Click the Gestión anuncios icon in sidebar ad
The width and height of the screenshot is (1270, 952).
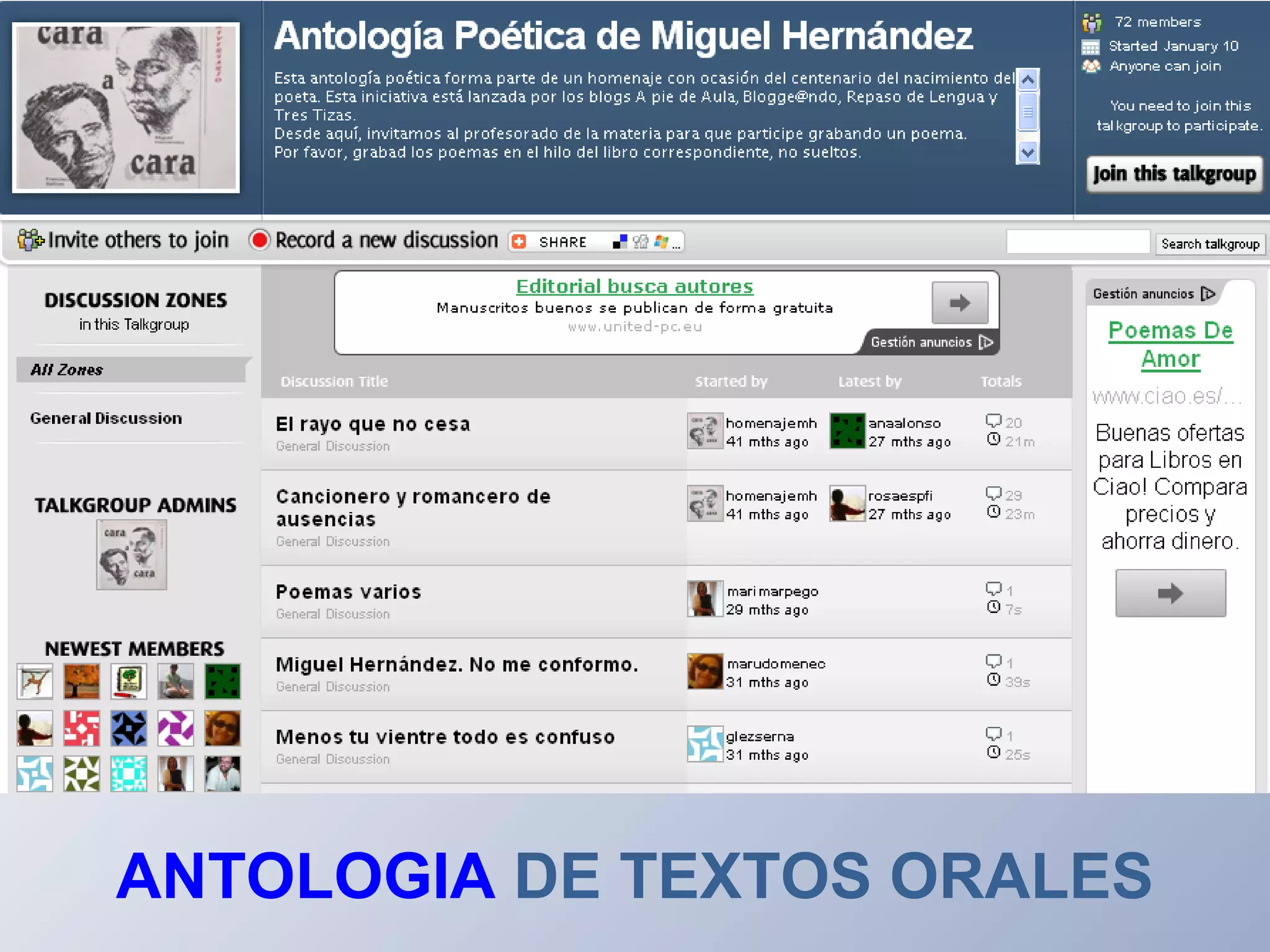(x=1208, y=294)
